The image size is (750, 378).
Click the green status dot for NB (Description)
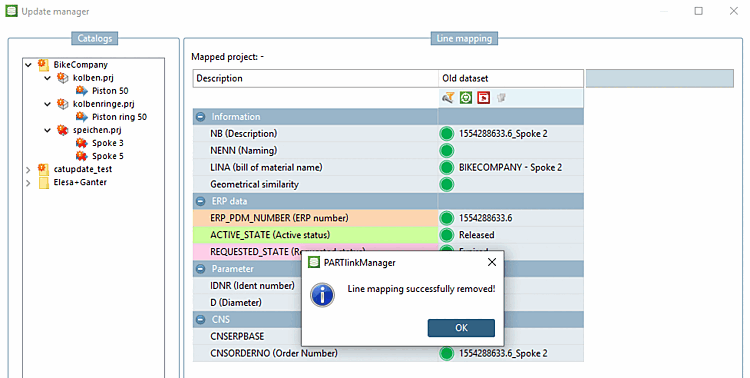pyautogui.click(x=446, y=133)
